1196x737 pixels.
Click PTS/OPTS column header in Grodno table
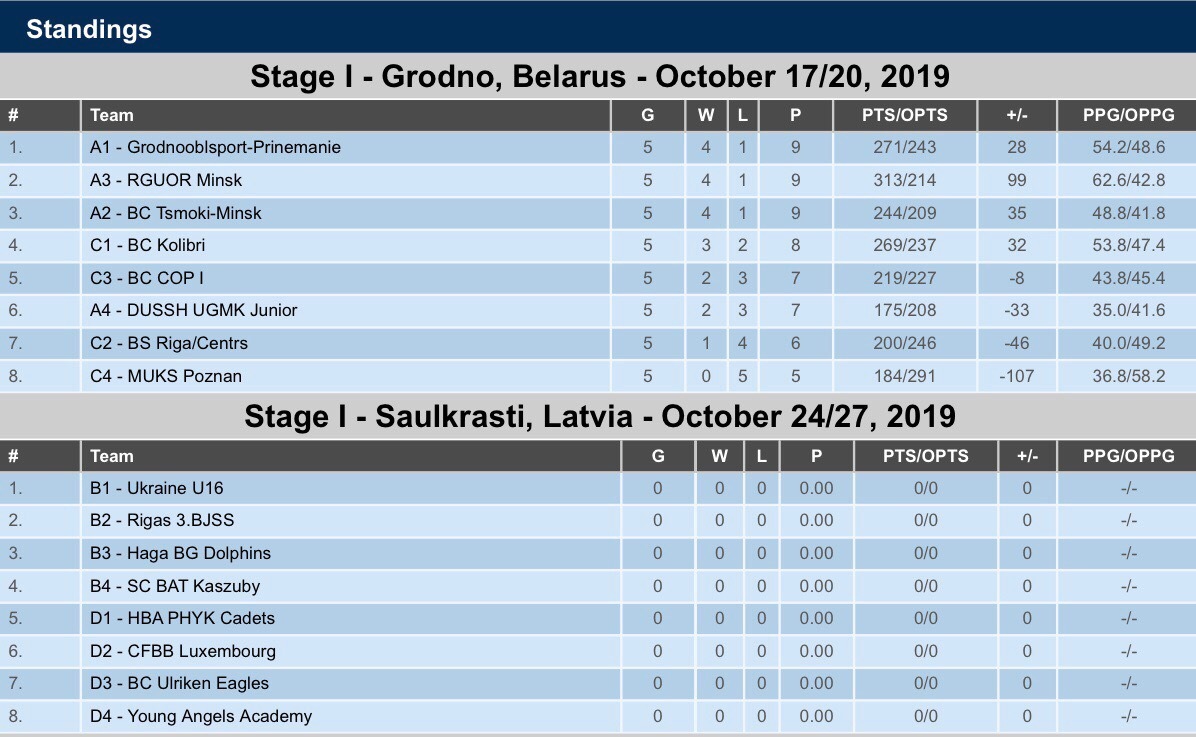tap(905, 115)
